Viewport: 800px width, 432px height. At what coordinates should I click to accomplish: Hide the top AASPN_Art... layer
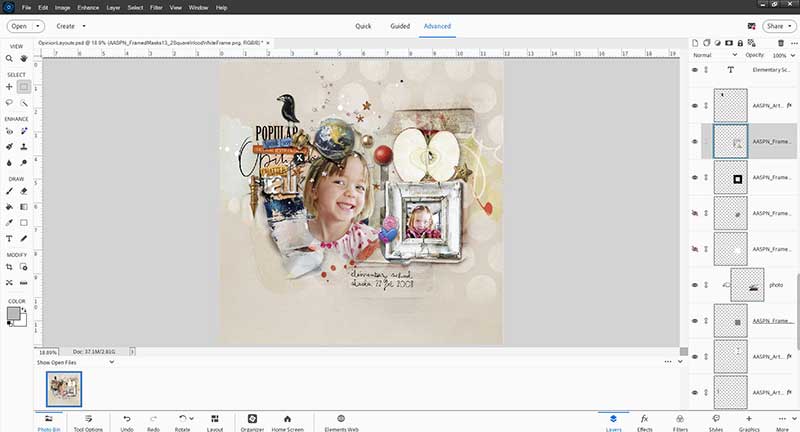695,106
